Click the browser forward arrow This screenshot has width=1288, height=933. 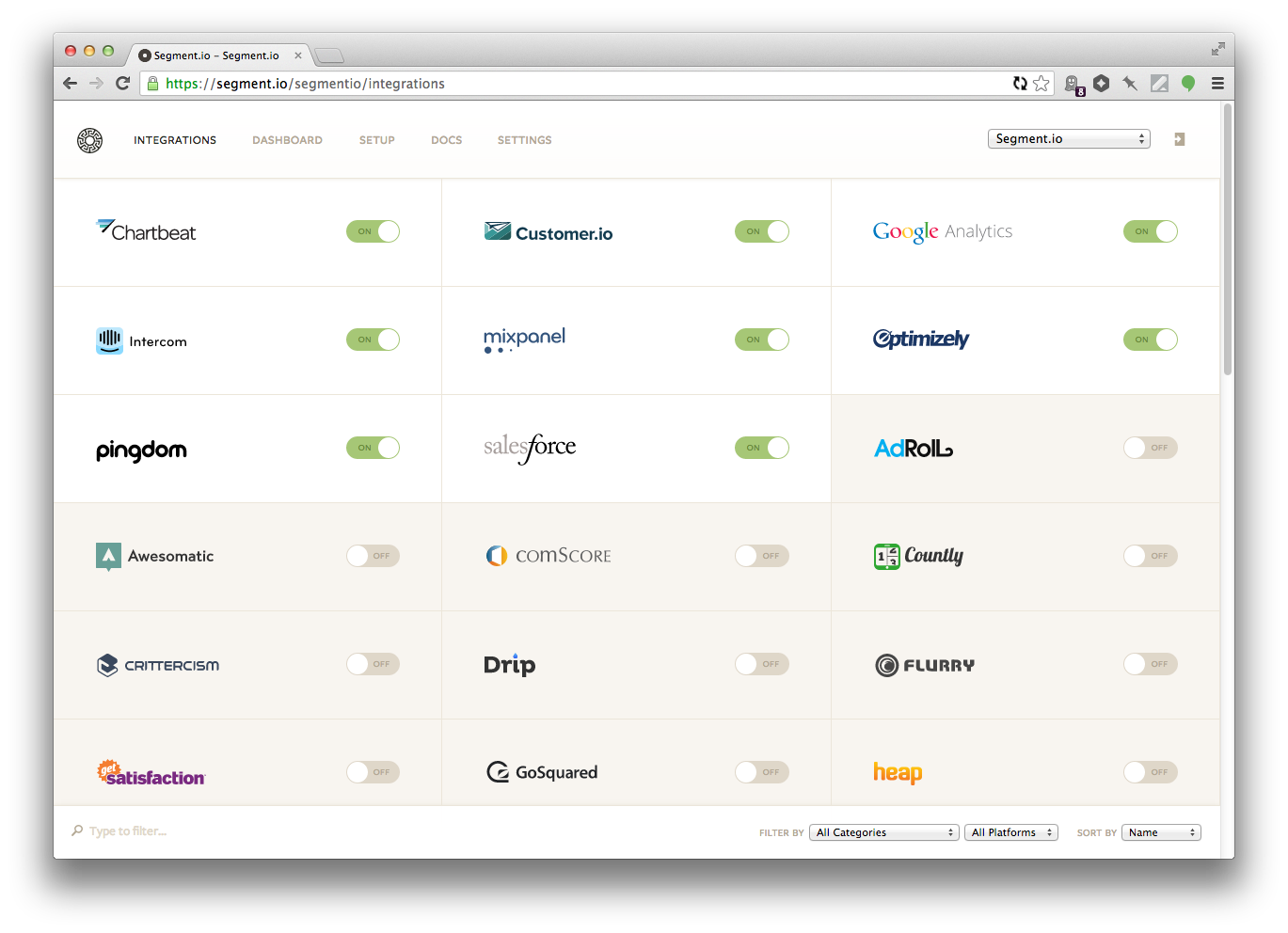tap(96, 83)
